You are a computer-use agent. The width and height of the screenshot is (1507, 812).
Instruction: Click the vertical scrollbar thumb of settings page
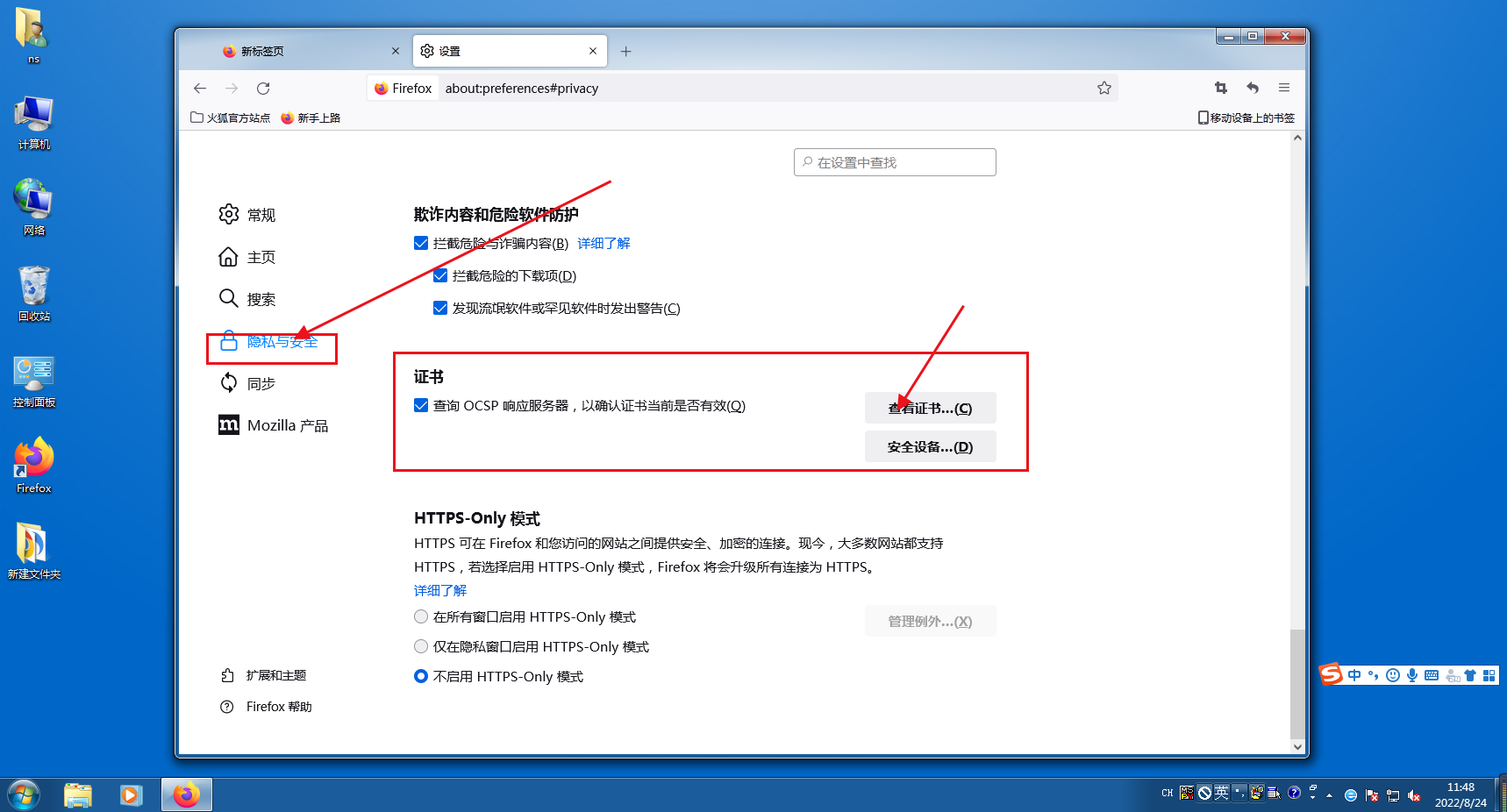(1297, 684)
